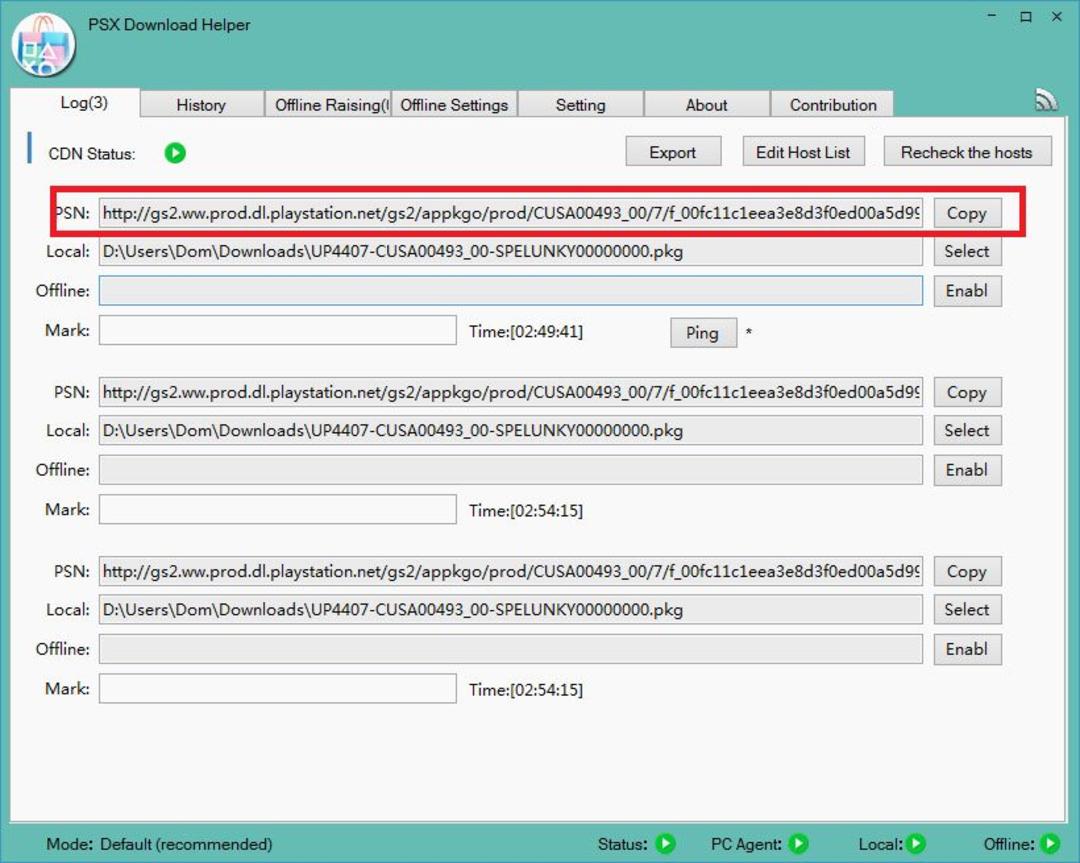The height and width of the screenshot is (863, 1080).
Task: Click Recheck the hosts button
Action: tap(967, 152)
